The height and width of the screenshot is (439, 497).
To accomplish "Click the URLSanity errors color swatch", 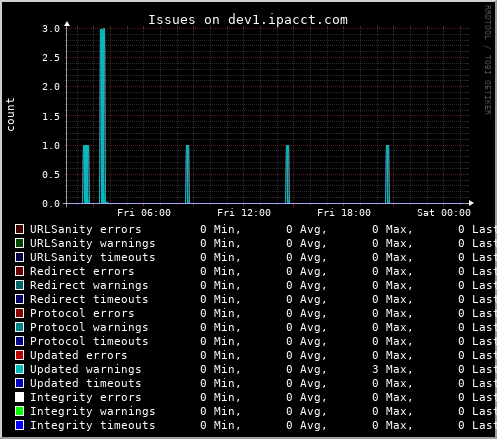I will pyautogui.click(x=19, y=229).
